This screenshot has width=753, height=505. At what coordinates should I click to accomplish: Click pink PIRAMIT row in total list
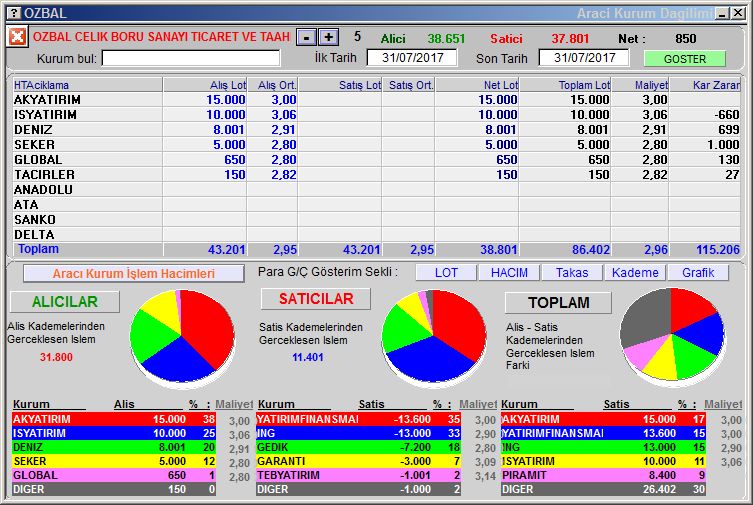[x=603, y=475]
